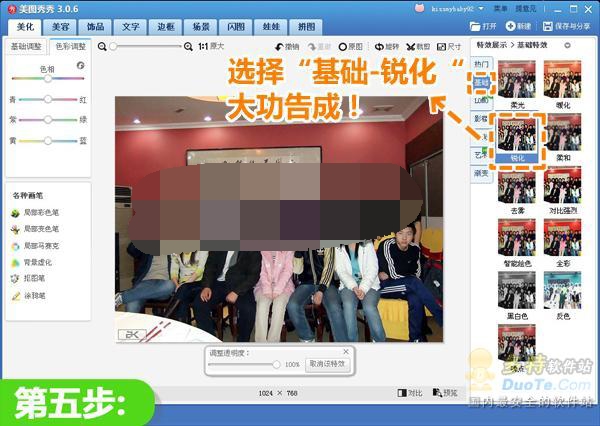Select the 背景虚化 background blur tool

(x=31, y=263)
